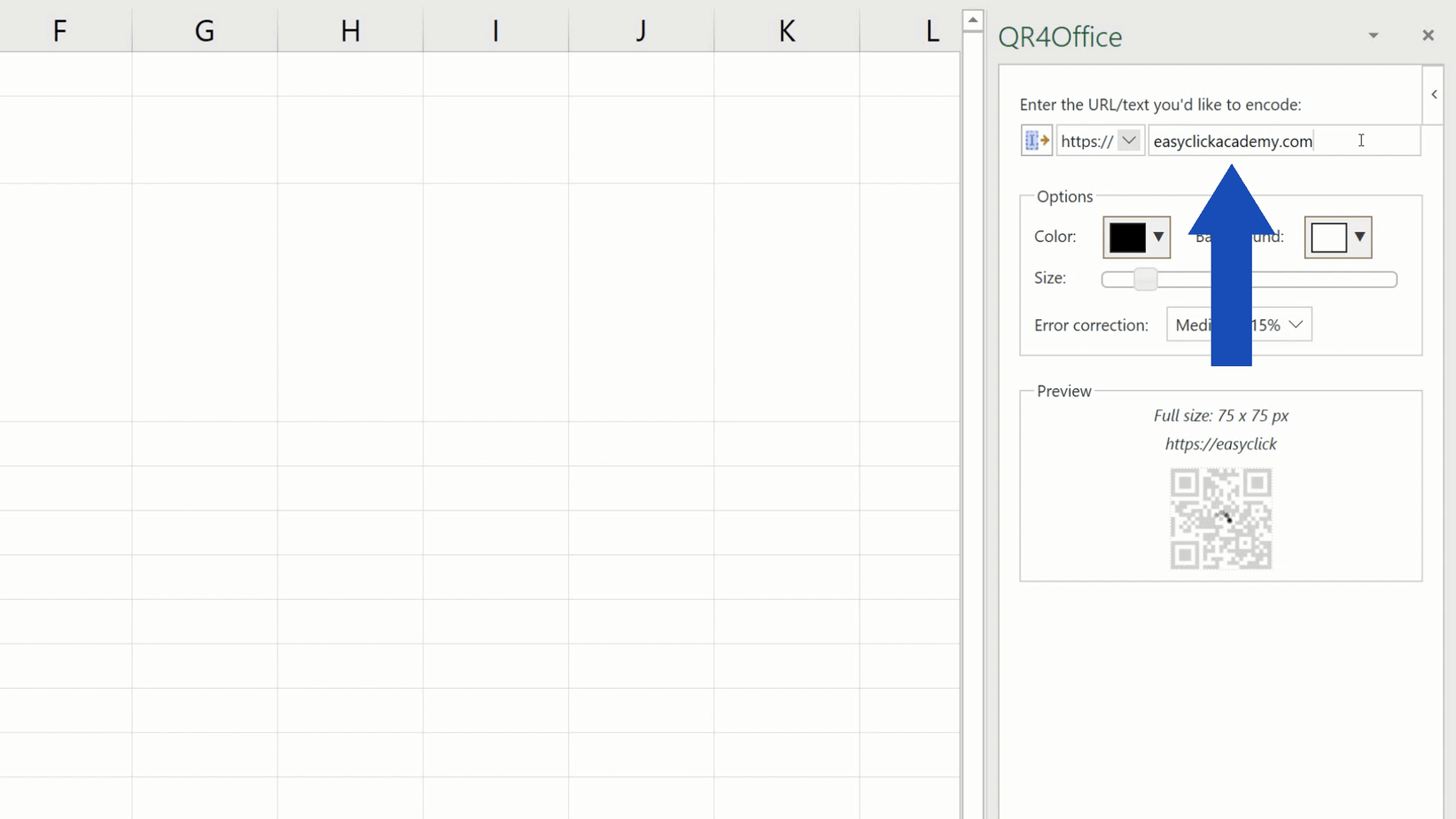Select column L header
Image resolution: width=1456 pixels, height=819 pixels.
coord(910,31)
